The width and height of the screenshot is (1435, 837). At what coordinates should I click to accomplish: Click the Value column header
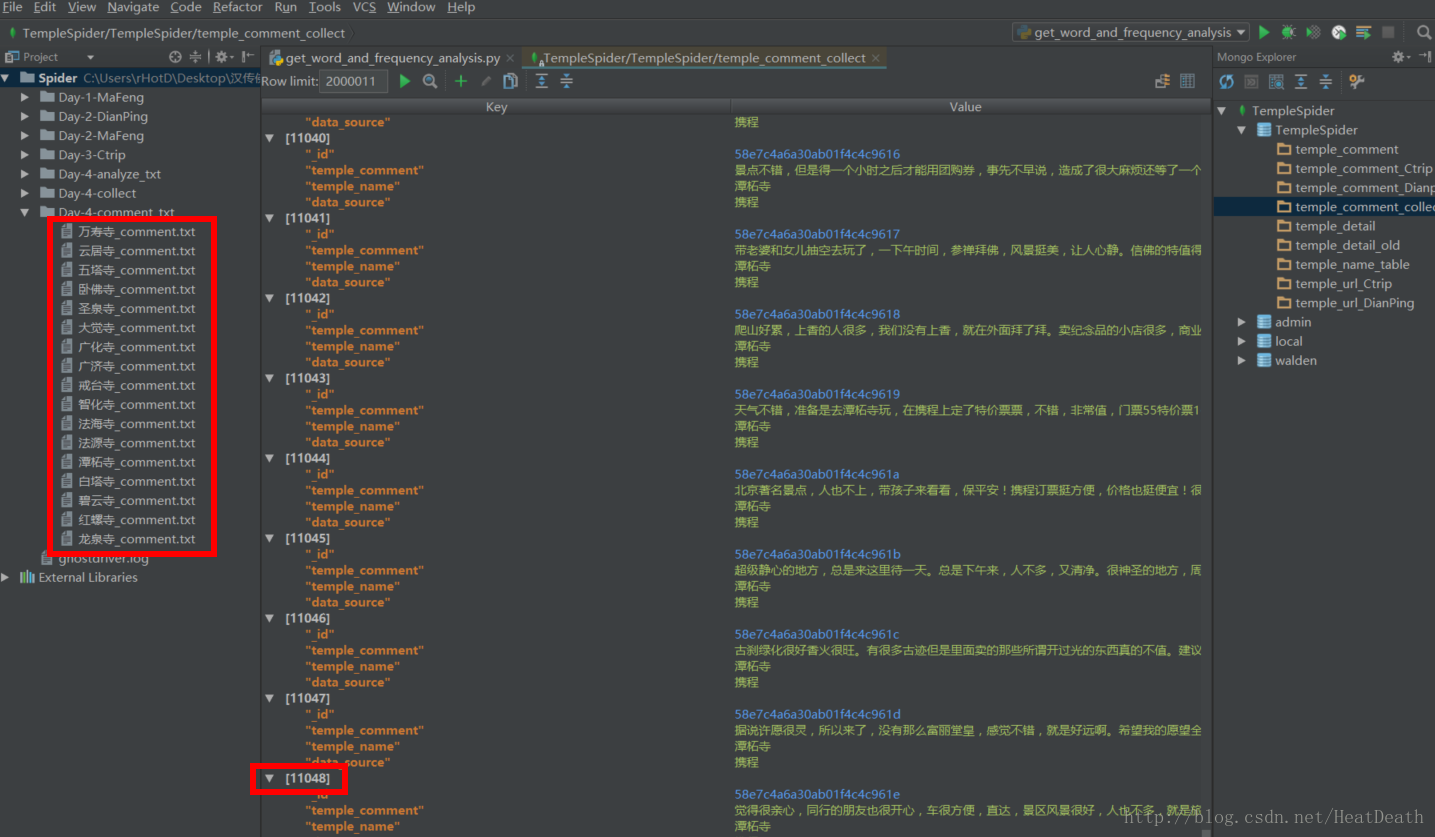click(965, 106)
